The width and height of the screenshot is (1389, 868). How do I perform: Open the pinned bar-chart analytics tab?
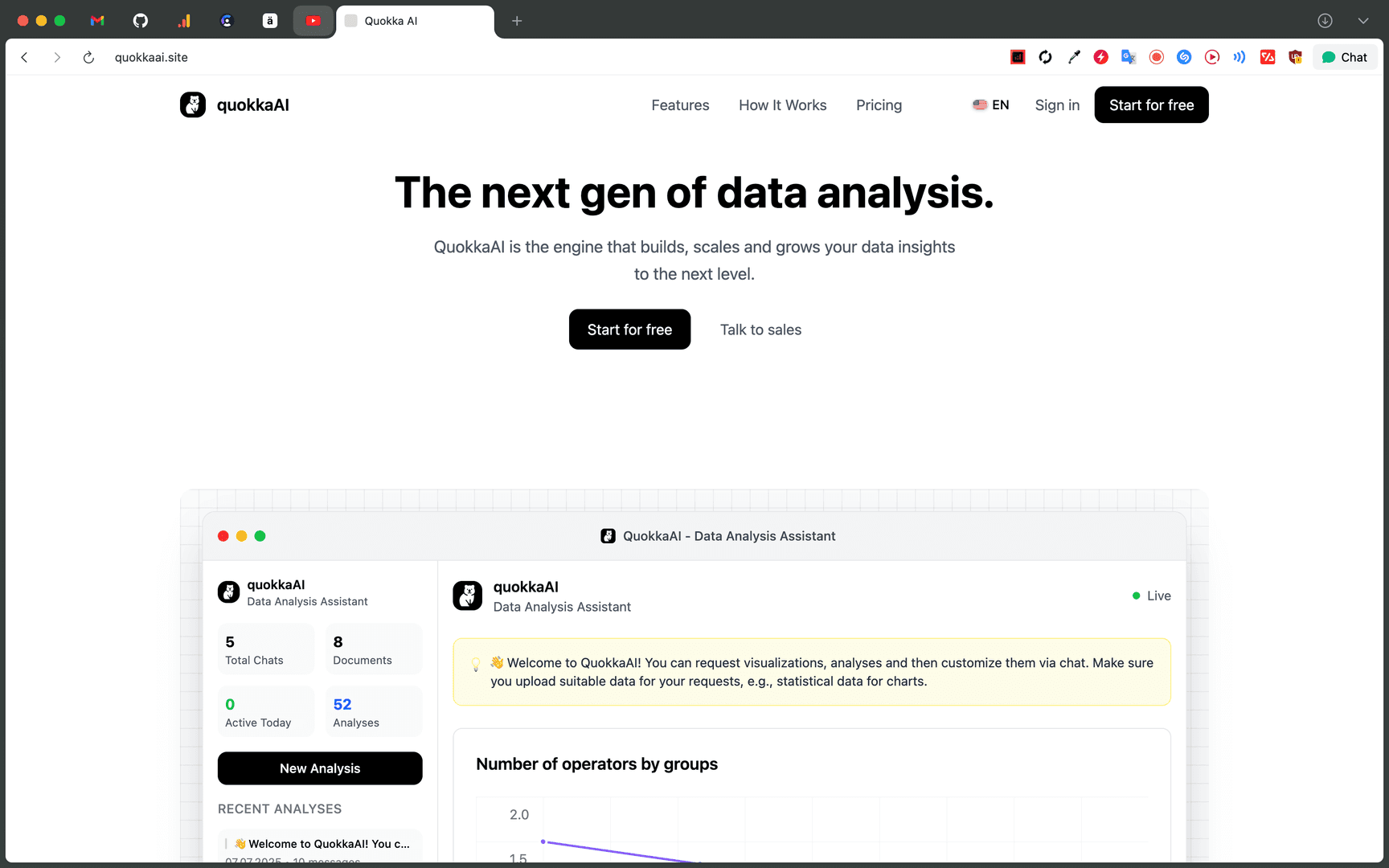[184, 21]
